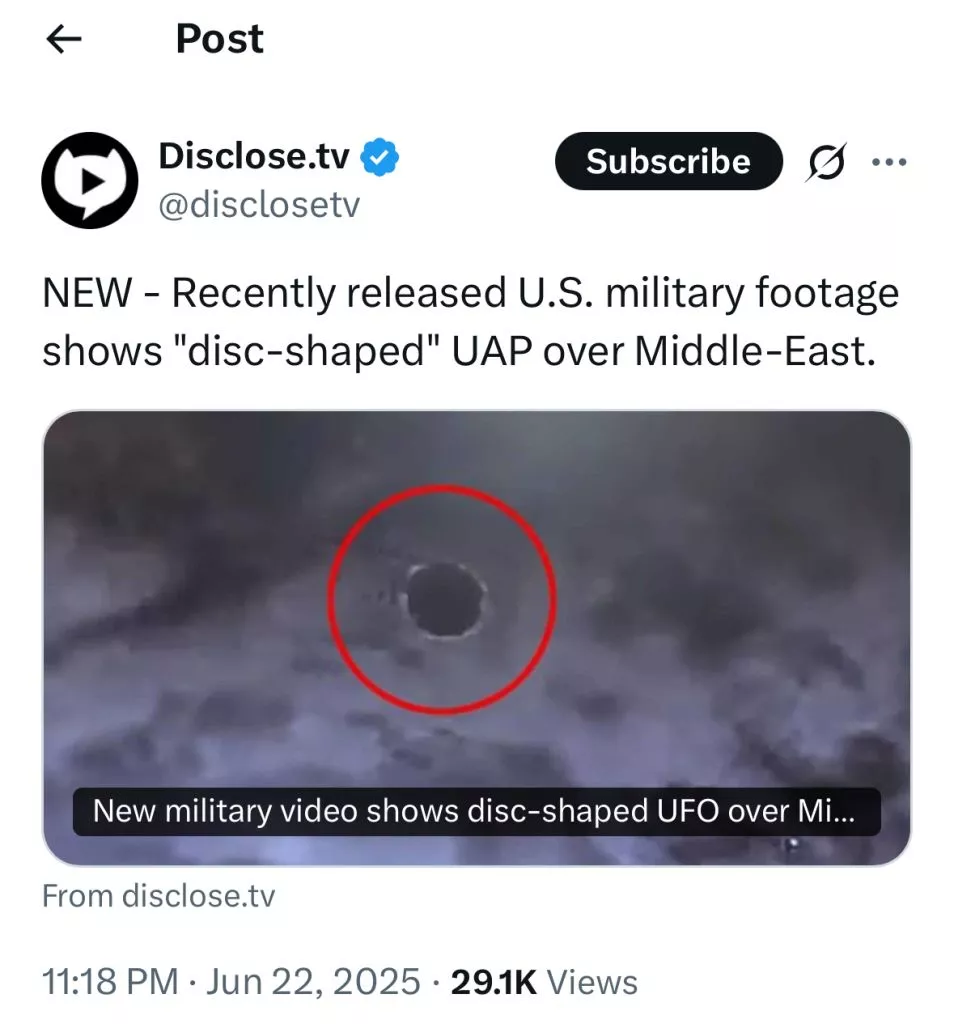Image resolution: width=954 pixels, height=1024 pixels.
Task: Open the Disclose.tv profile avatar
Action: [90, 180]
